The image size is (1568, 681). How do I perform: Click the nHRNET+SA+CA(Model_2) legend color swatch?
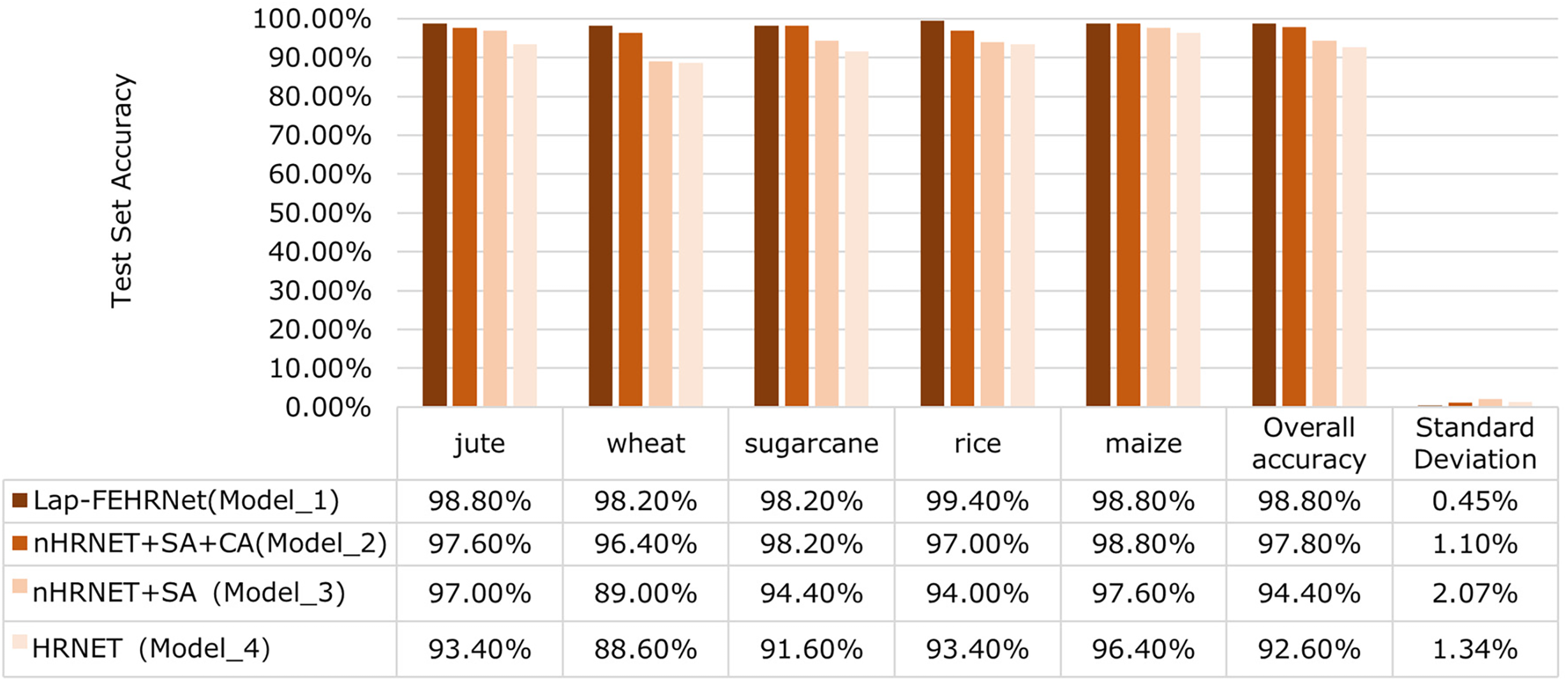[20, 543]
